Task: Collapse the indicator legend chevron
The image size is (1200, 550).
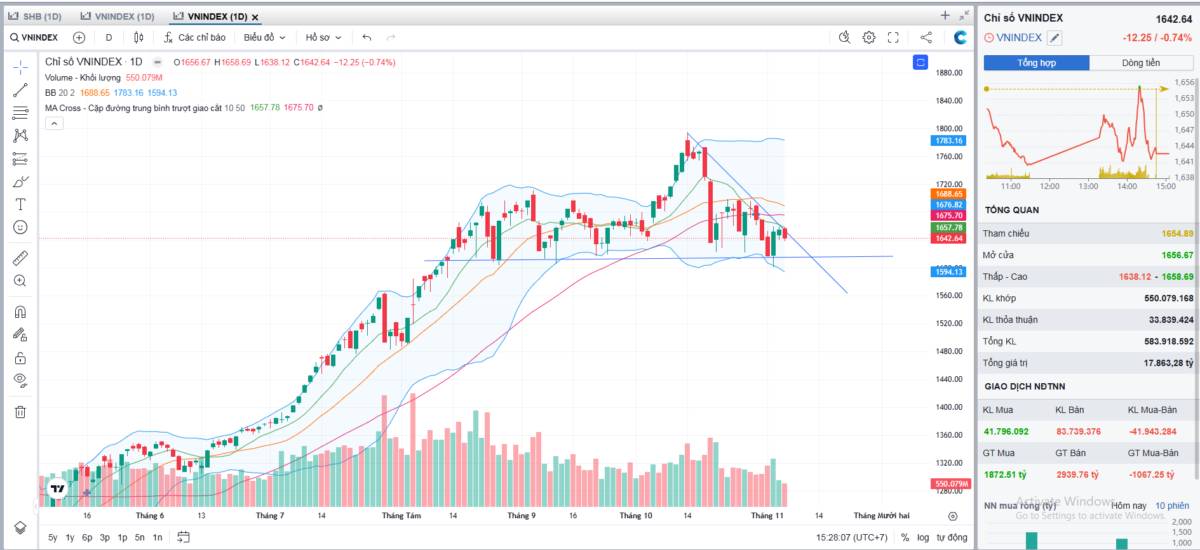Action: [x=53, y=123]
